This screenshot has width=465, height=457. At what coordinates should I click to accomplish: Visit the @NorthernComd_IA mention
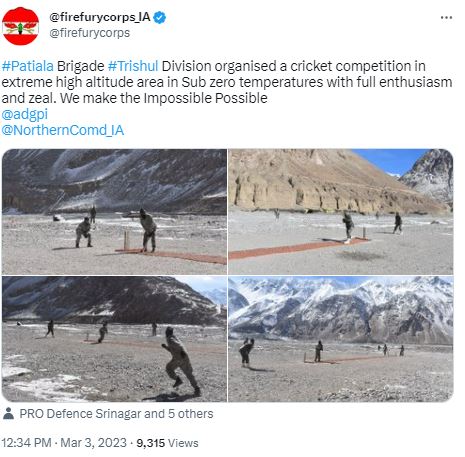[63, 130]
